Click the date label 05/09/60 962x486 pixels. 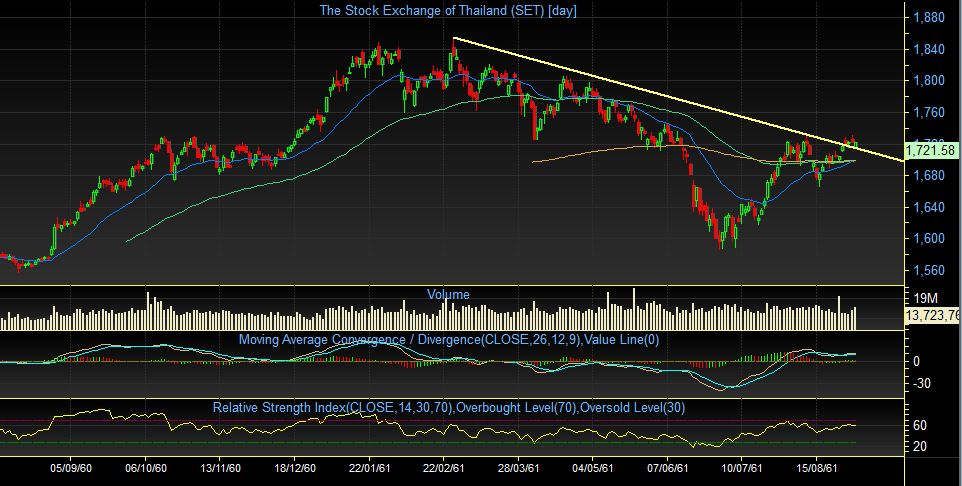71,468
